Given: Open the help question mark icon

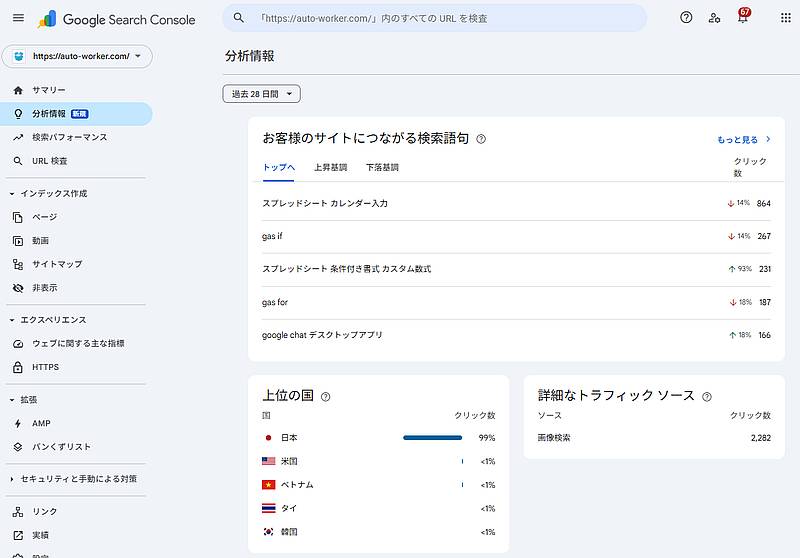Looking at the screenshot, I should [x=686, y=18].
